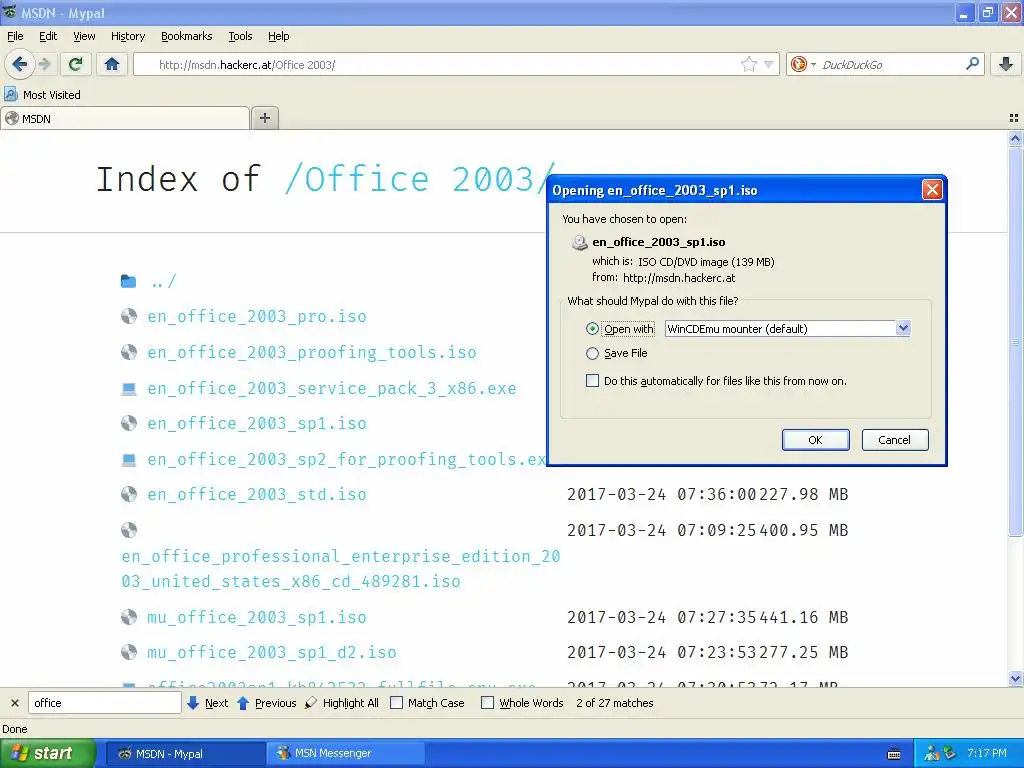This screenshot has height=768, width=1024.
Task: Select the Open with radio button
Action: [592, 329]
